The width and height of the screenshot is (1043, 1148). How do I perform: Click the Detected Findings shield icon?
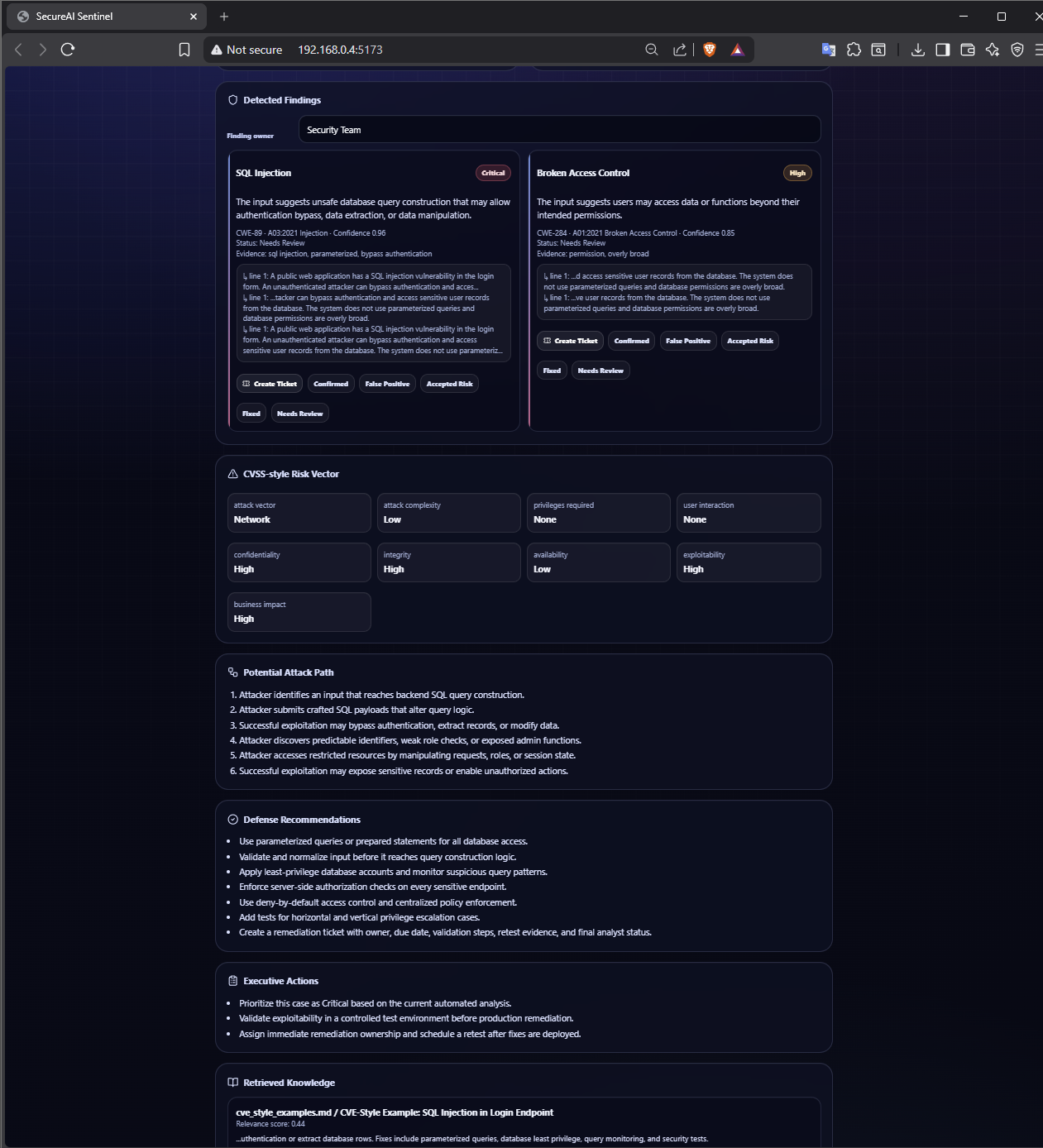233,100
